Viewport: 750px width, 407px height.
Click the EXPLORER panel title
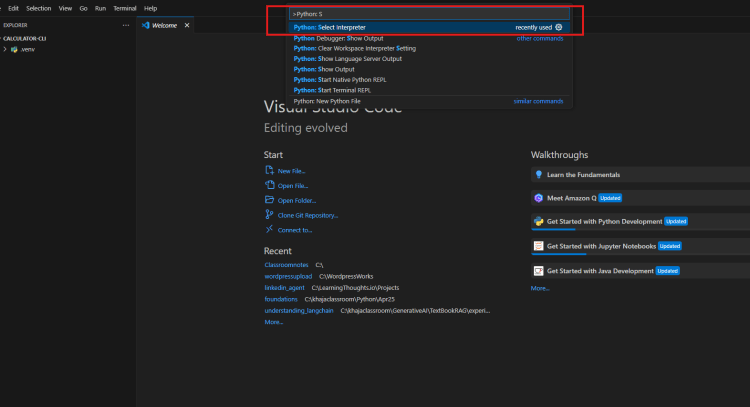(x=15, y=25)
